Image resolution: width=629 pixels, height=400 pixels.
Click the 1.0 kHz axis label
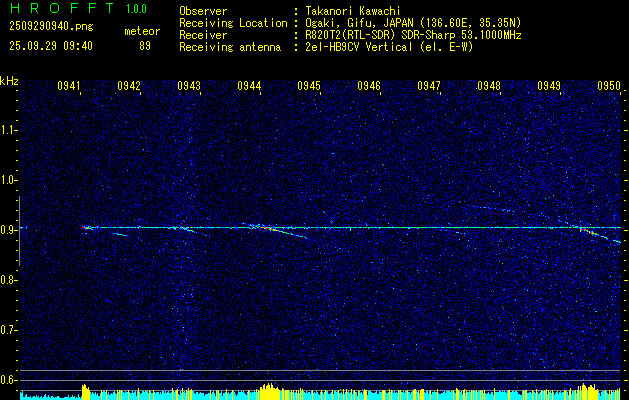(x=9, y=180)
